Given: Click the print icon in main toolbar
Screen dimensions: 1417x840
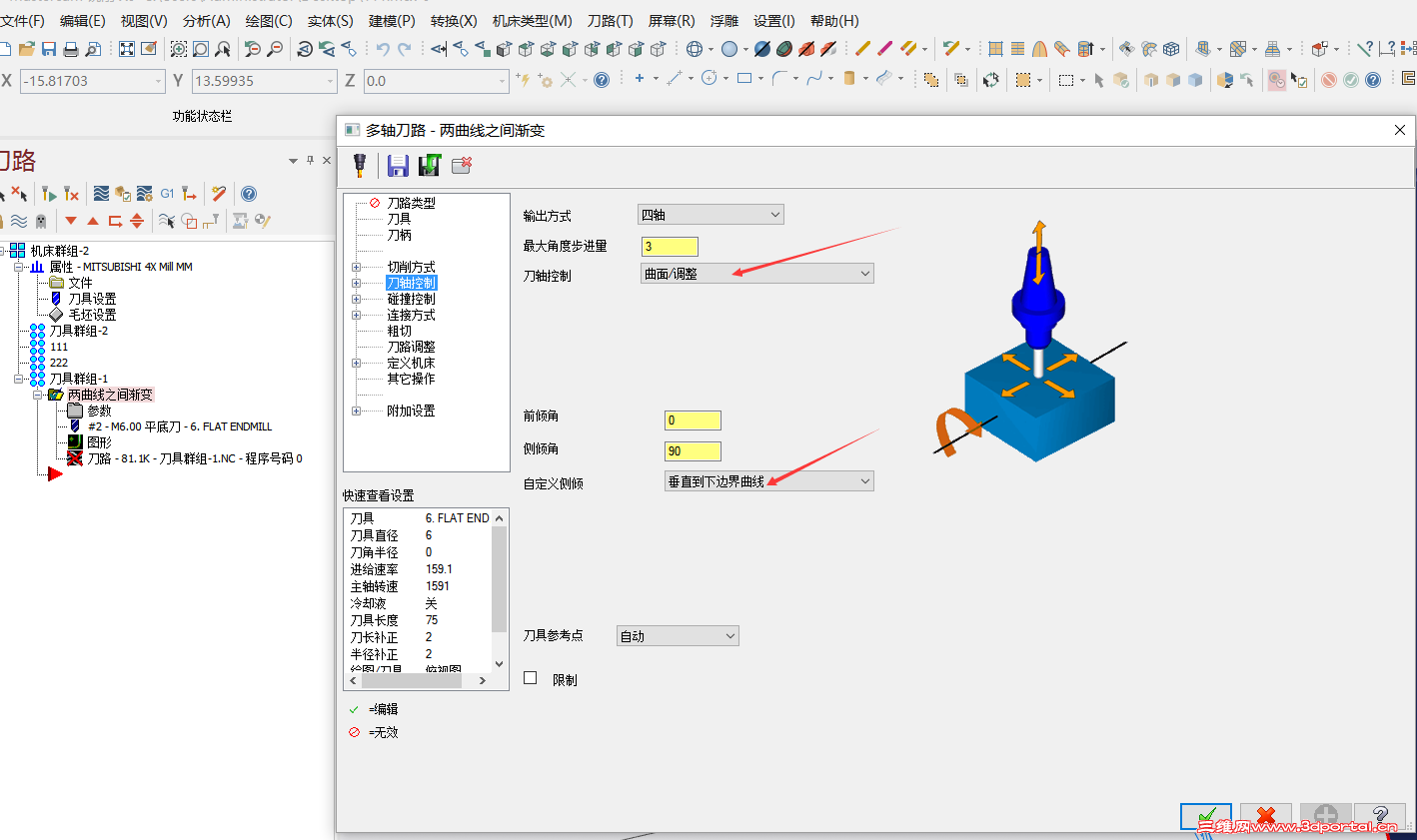Looking at the screenshot, I should click(71, 49).
